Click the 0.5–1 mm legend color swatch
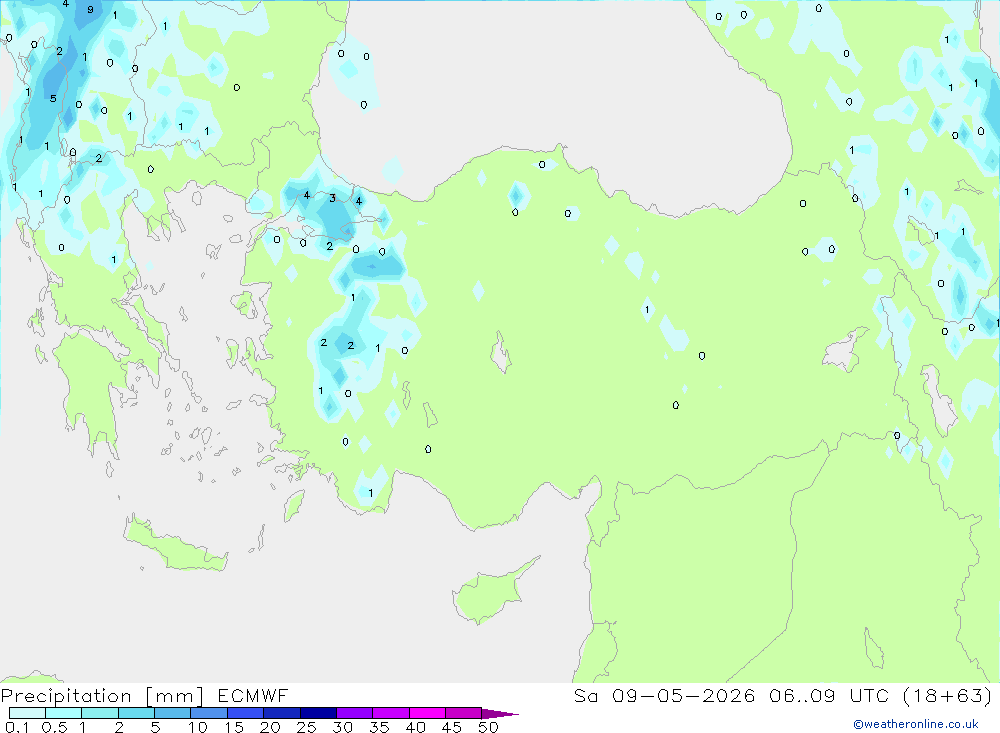1000x733 pixels. coord(64,713)
